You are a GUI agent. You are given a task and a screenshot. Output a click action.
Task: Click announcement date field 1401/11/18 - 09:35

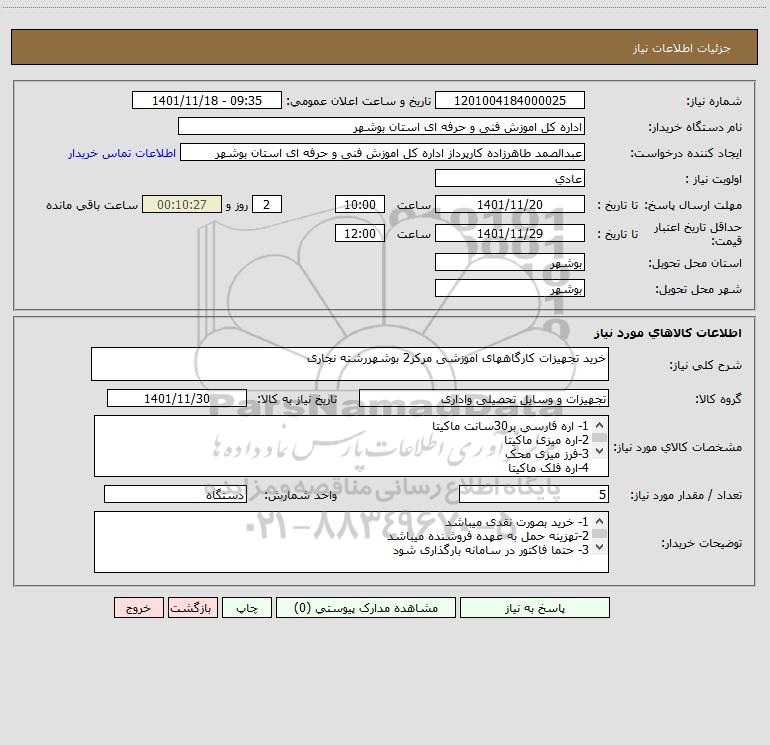207,100
